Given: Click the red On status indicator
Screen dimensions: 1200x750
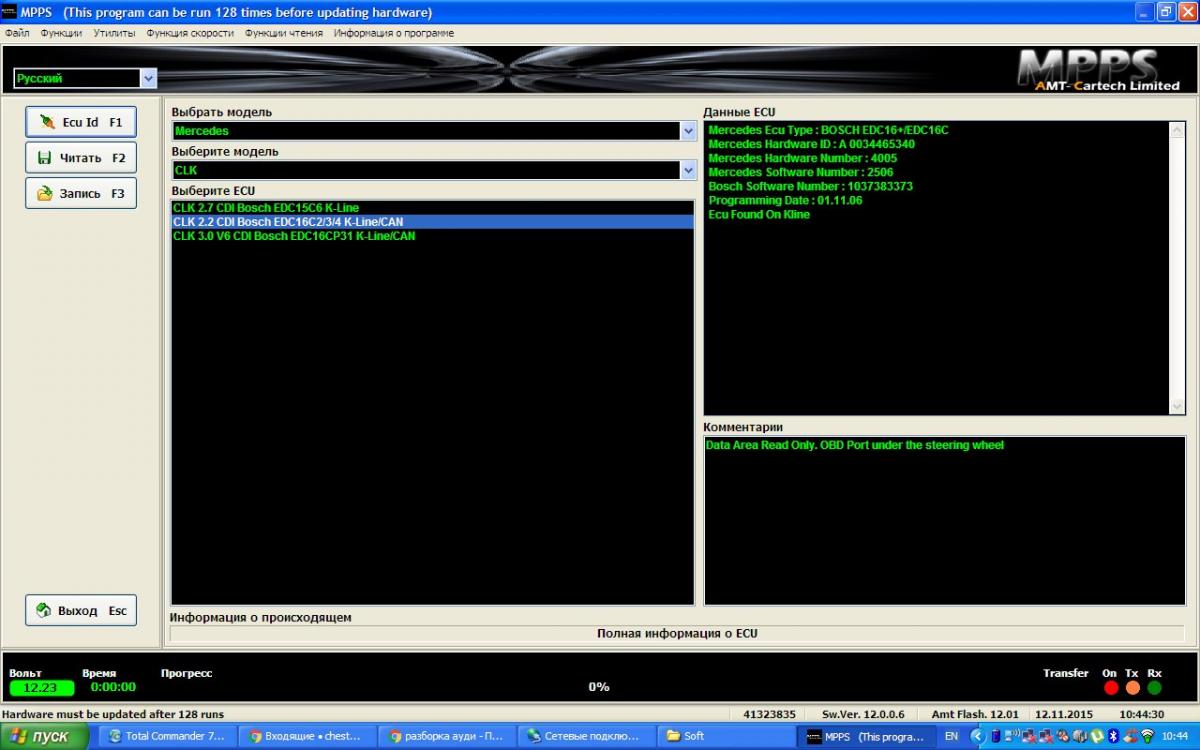Looking at the screenshot, I should point(1111,688).
